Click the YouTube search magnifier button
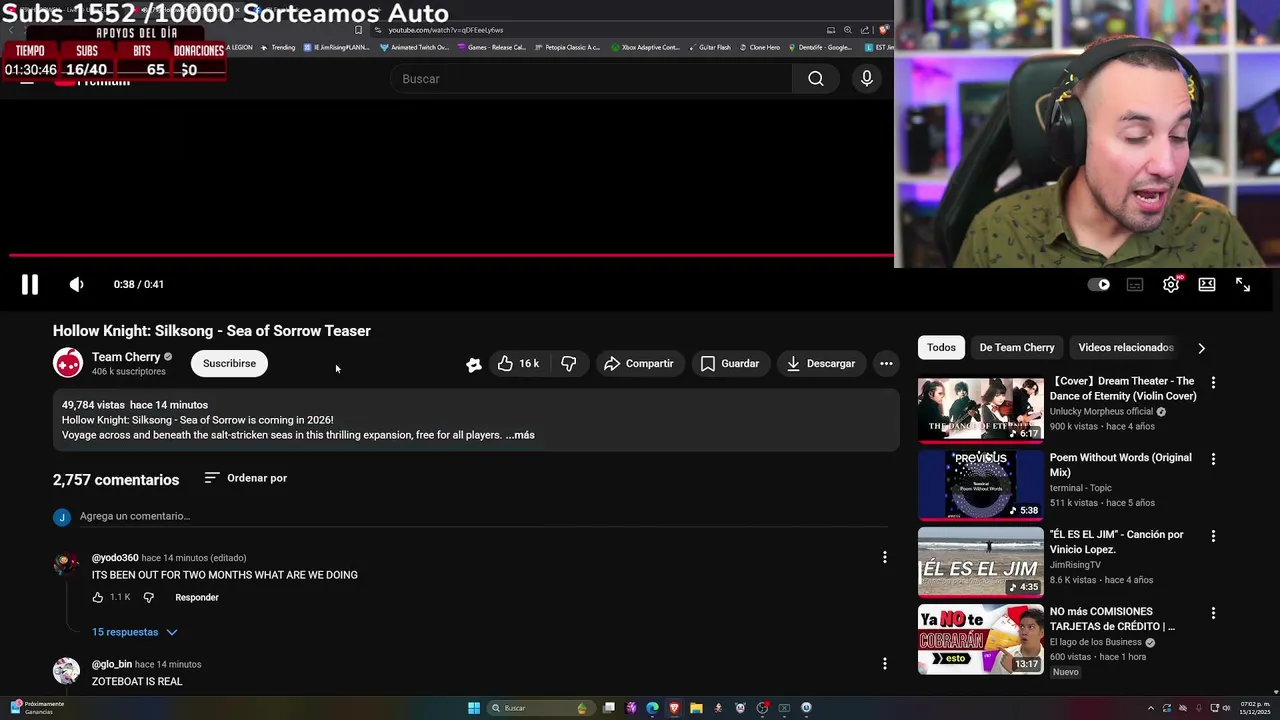Image resolution: width=1280 pixels, height=720 pixels. coord(816,79)
